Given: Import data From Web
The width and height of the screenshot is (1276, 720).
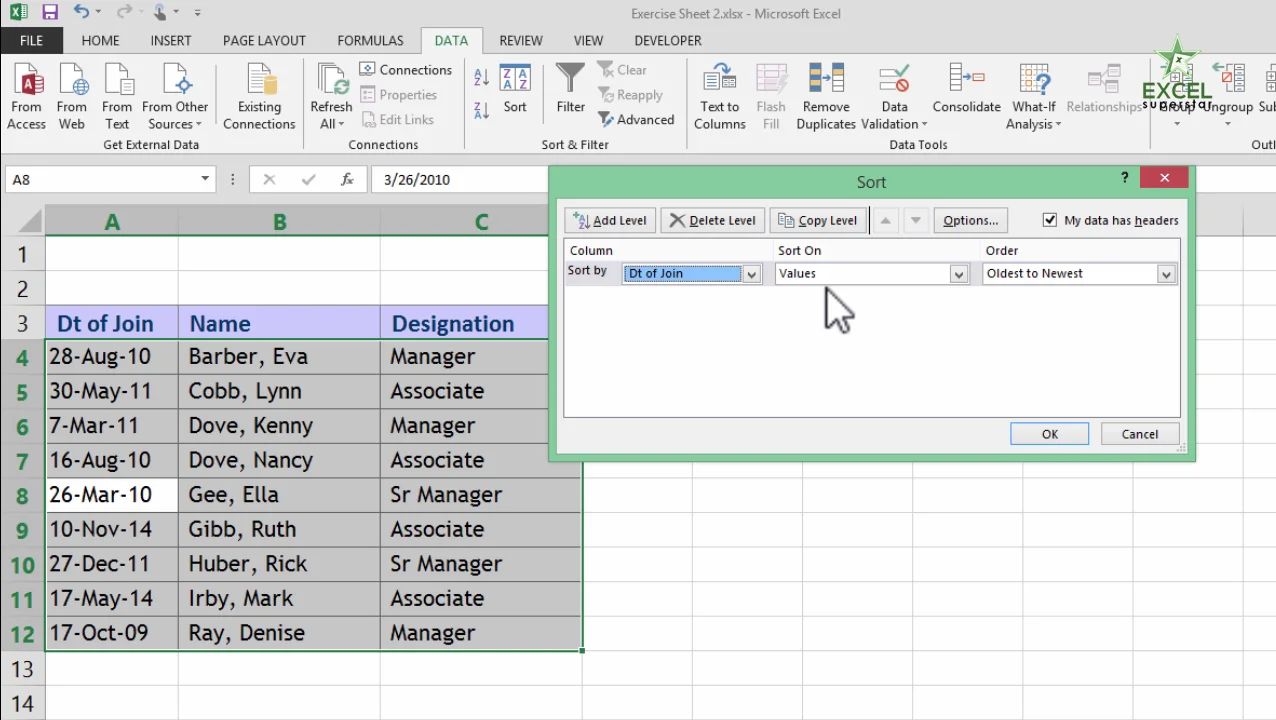Looking at the screenshot, I should tap(72, 97).
